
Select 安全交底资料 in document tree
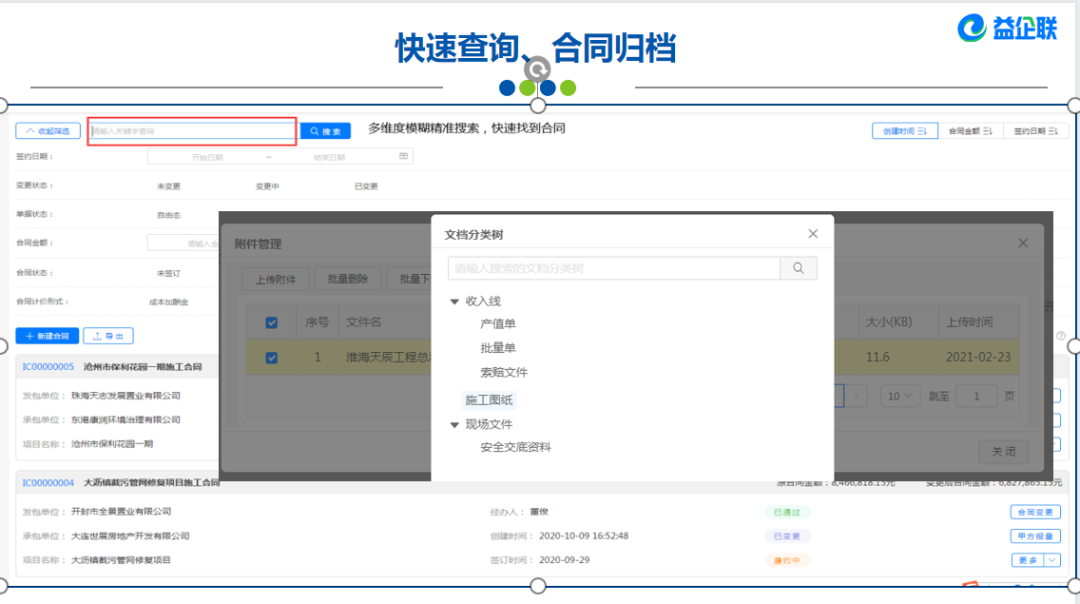click(x=516, y=447)
